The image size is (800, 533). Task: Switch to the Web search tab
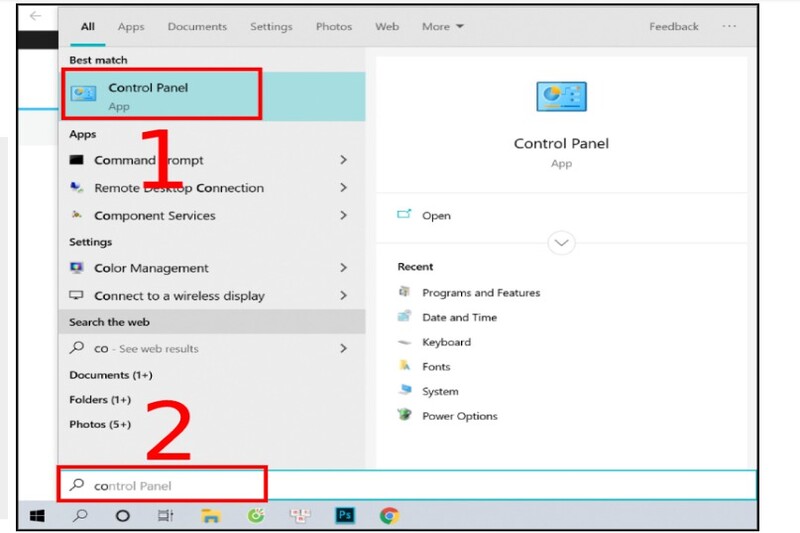[387, 27]
